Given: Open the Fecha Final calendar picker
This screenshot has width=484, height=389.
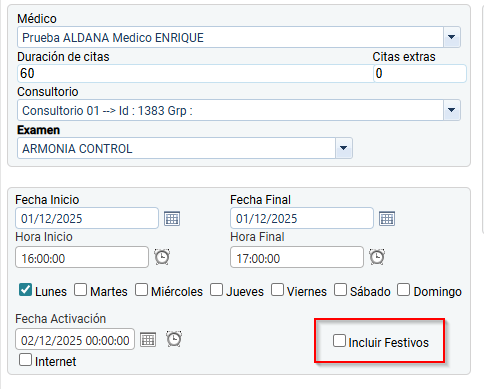Looking at the screenshot, I should (387, 219).
